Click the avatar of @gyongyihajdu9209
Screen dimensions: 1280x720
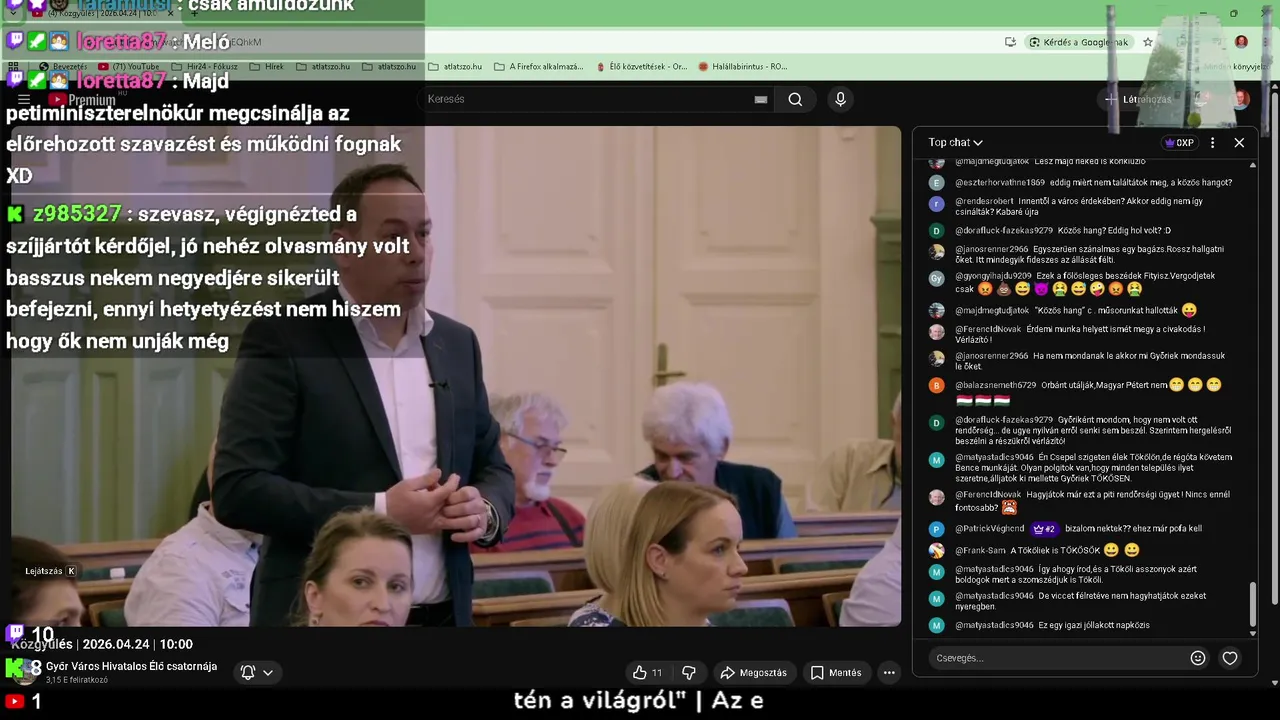point(936,278)
